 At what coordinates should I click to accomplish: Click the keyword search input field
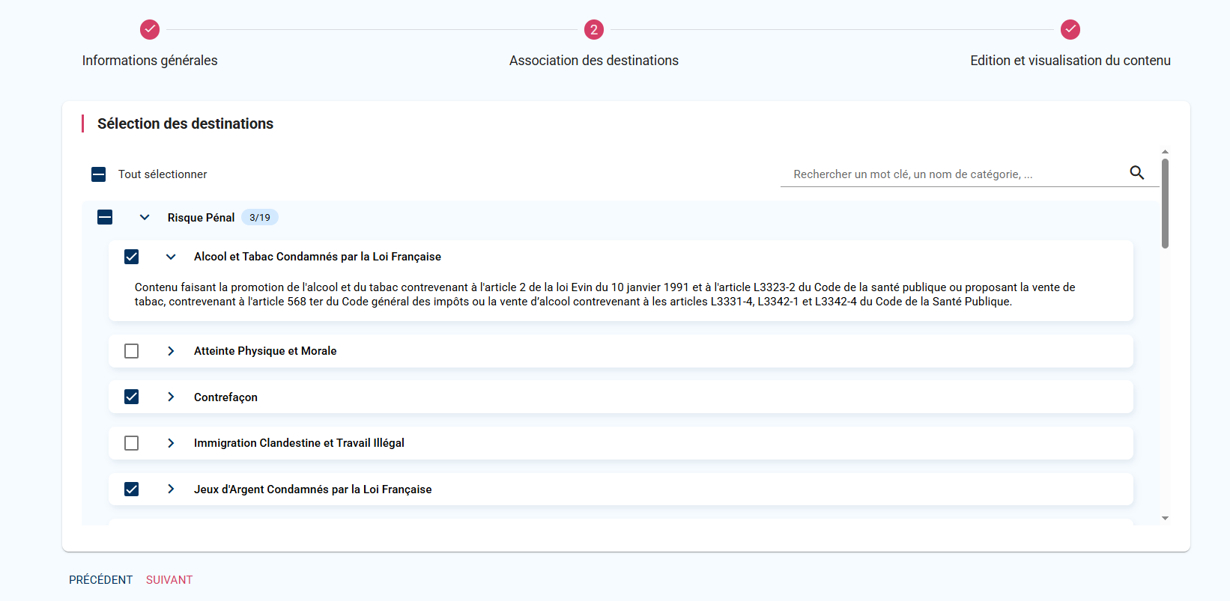coord(955,174)
